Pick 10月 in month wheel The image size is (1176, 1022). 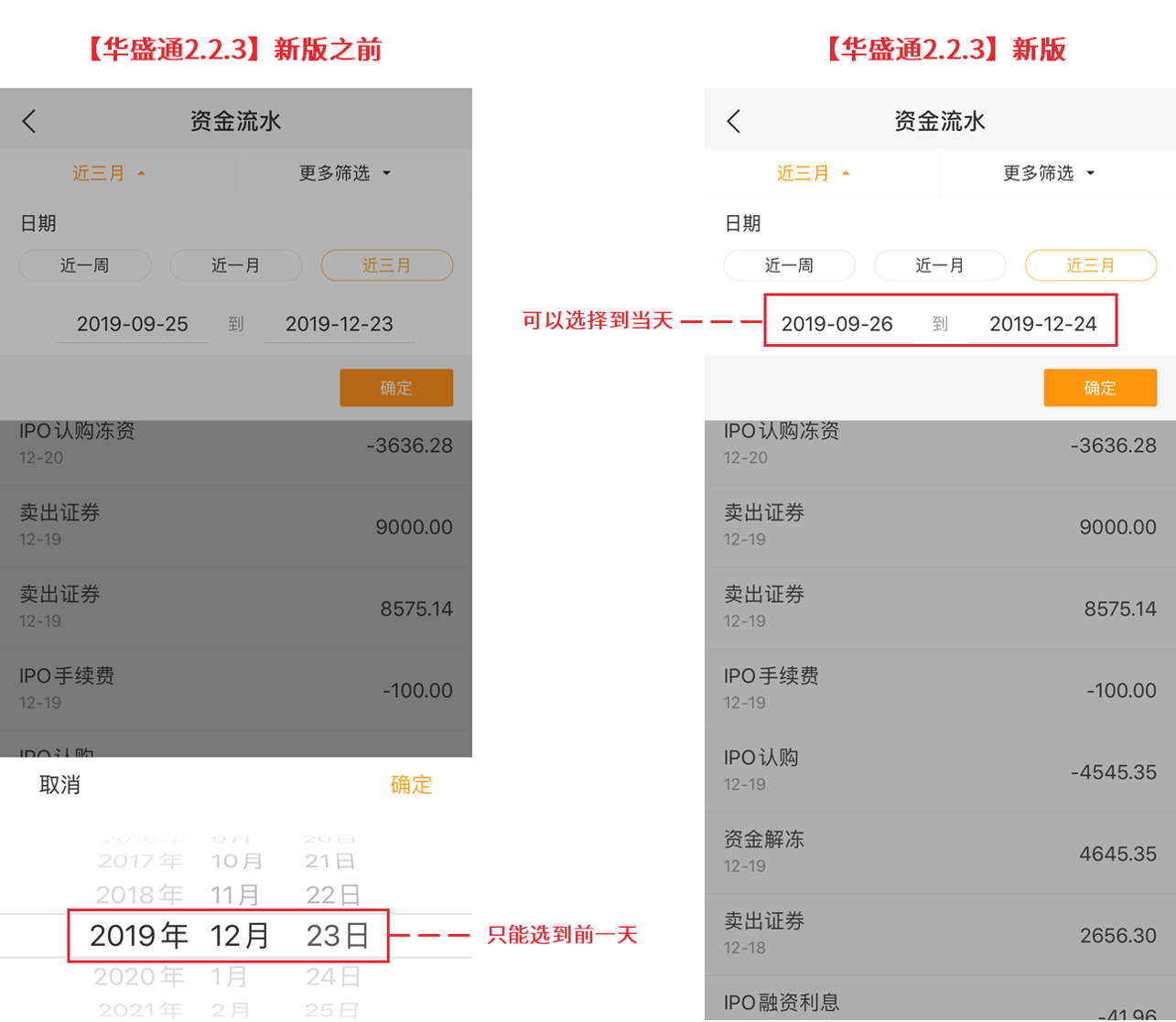(237, 861)
